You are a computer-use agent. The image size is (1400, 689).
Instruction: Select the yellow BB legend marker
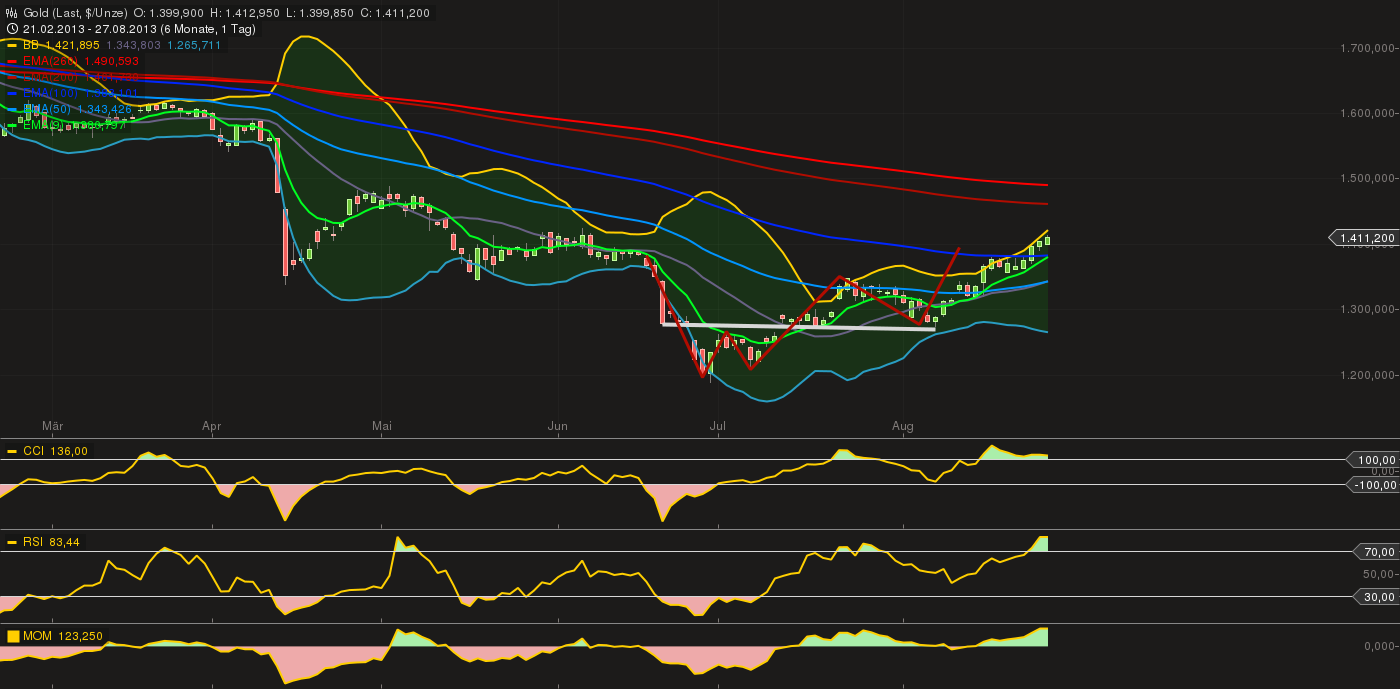click(12, 45)
